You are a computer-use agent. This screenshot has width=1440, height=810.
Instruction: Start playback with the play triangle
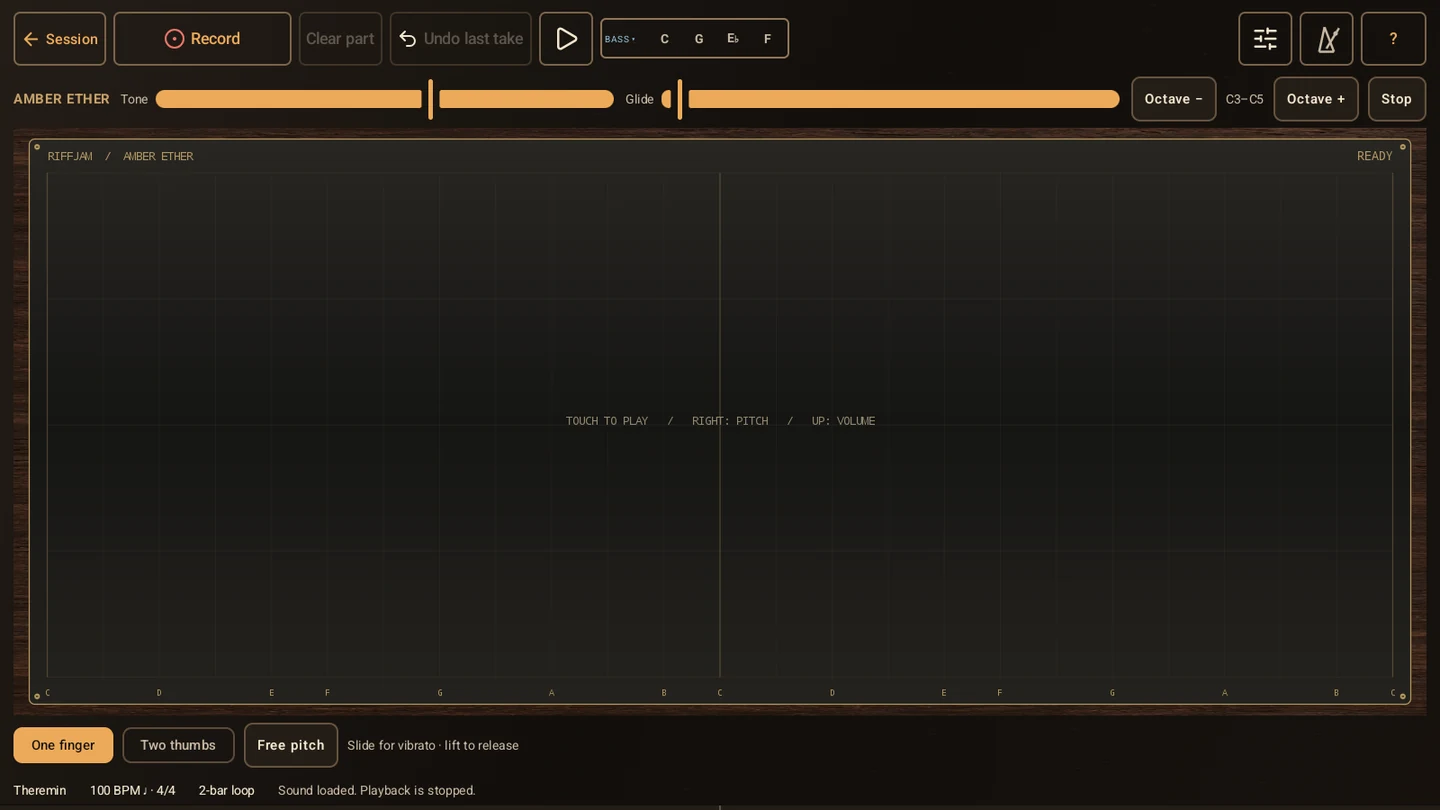tap(566, 39)
